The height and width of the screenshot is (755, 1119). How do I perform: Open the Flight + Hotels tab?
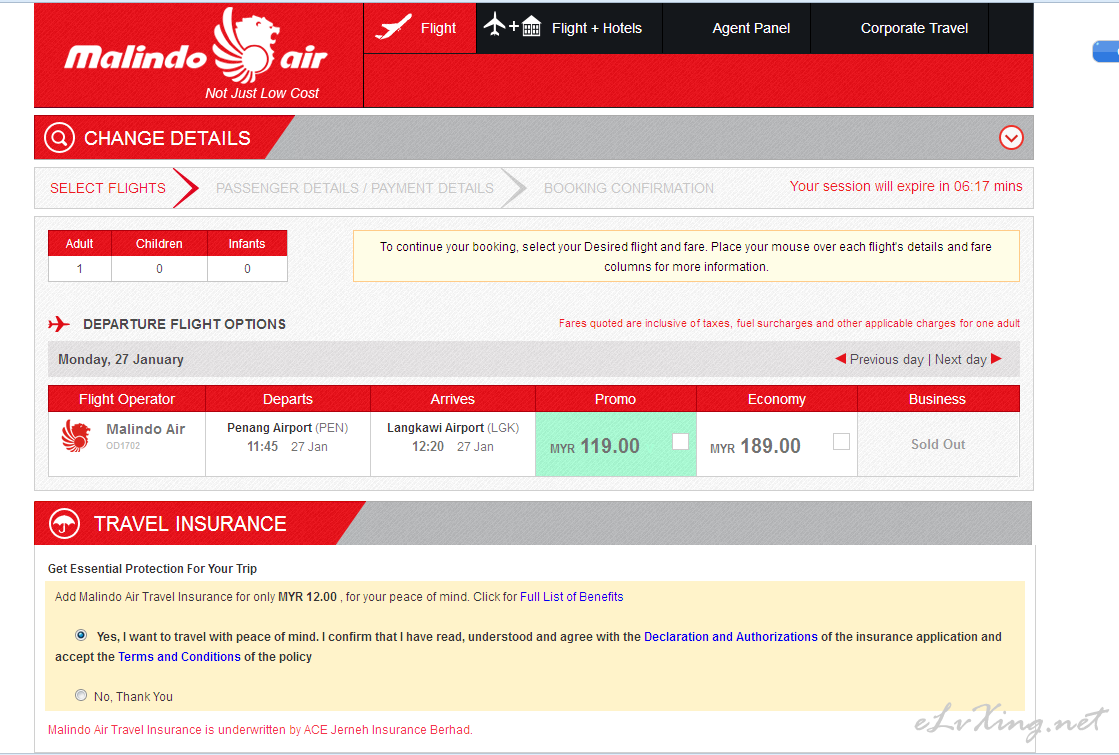pos(569,28)
